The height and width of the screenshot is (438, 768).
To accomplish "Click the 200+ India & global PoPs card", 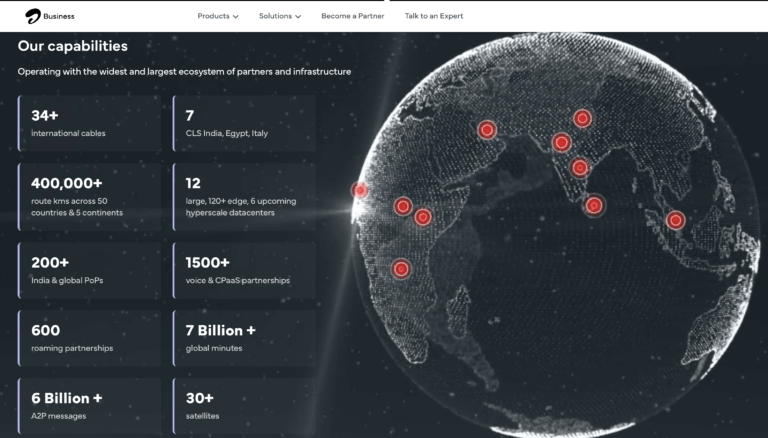I will tap(89, 270).
